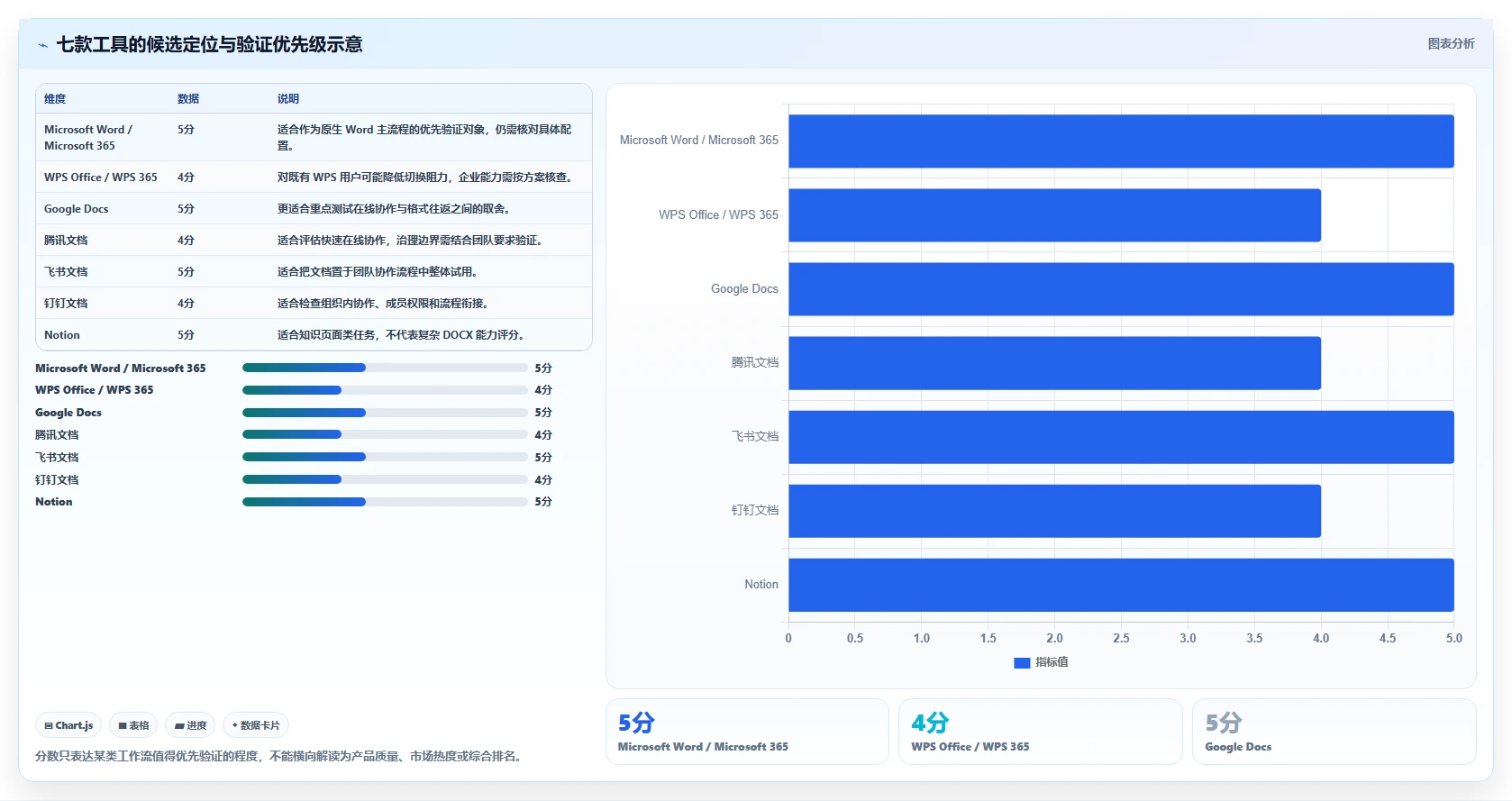Screen dimensions: 1512x801
Task: Click the Microsoft Word / Microsoft 365 progress bar
Action: [385, 368]
